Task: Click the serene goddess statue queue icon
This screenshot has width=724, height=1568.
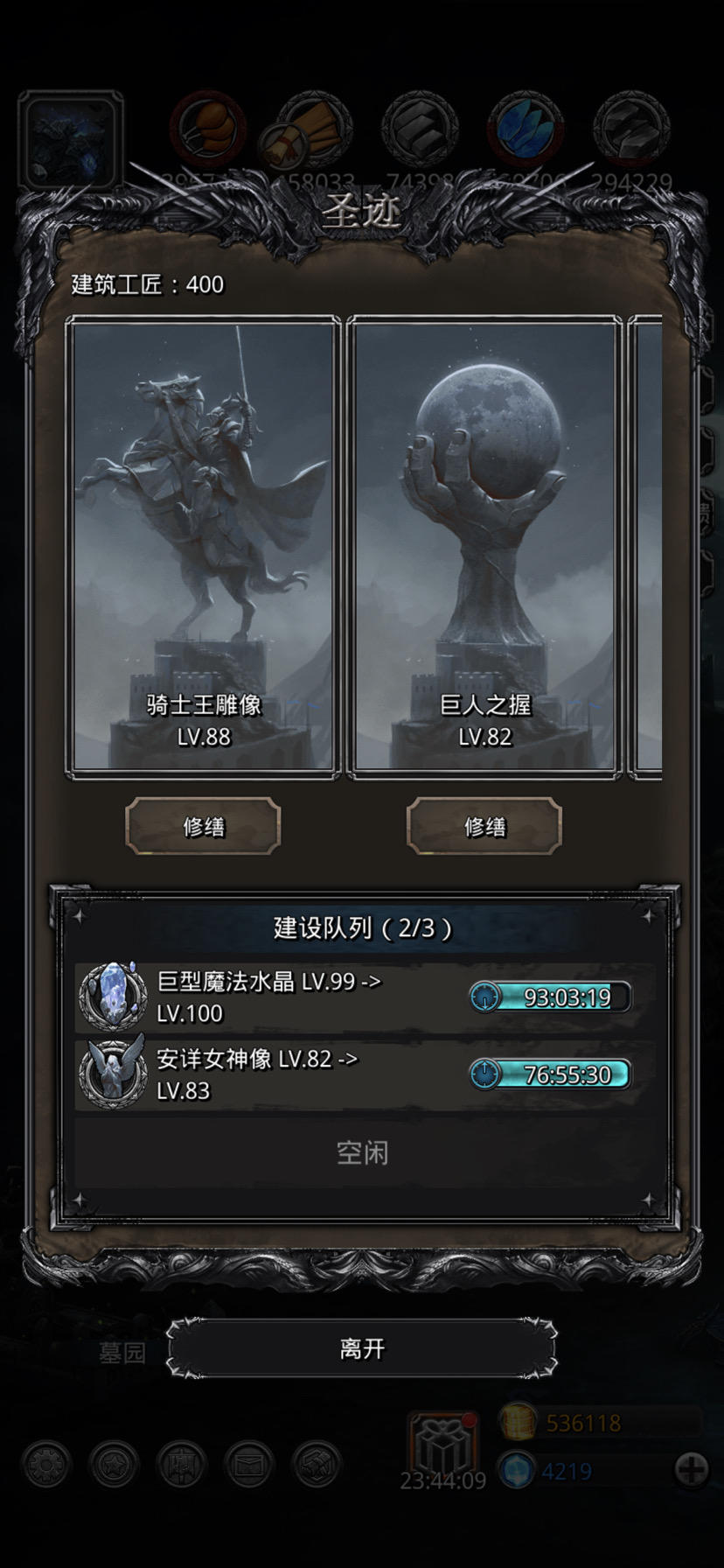Action: (x=113, y=1073)
